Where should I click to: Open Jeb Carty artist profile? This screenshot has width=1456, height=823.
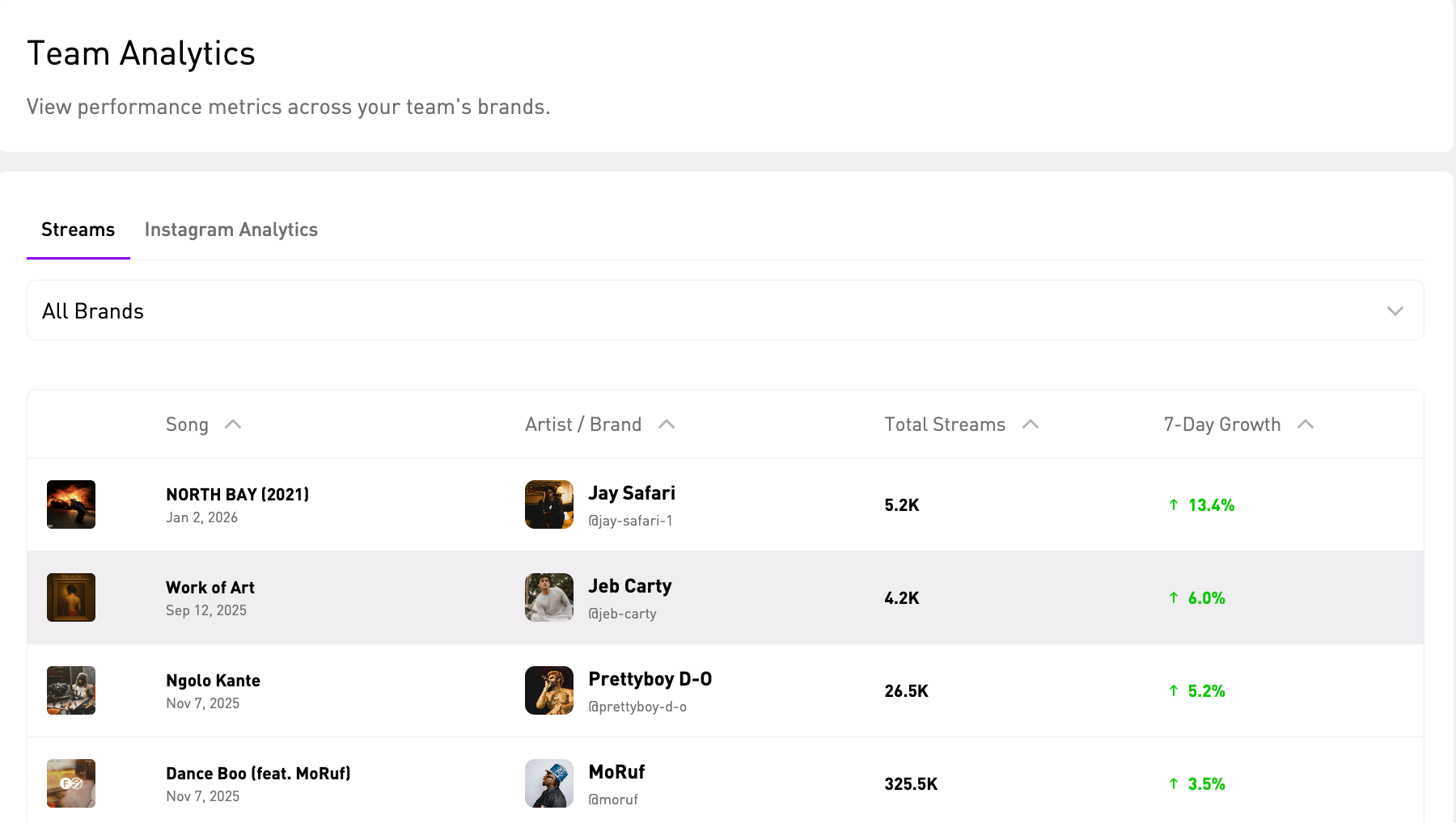630,586
